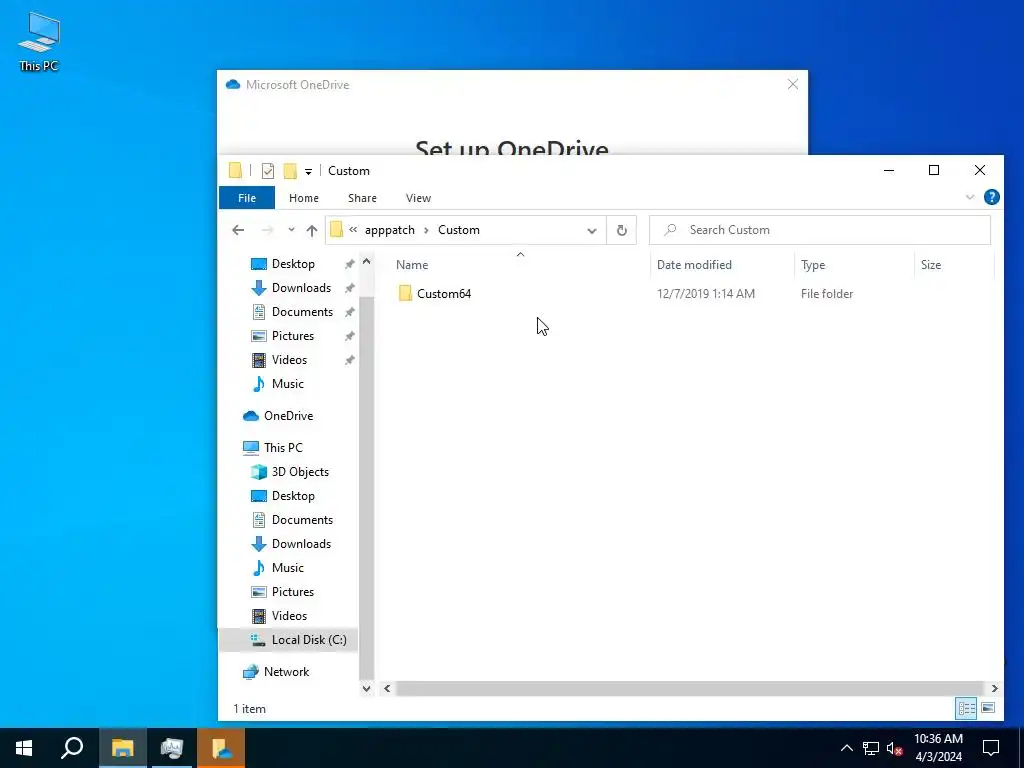Click the 12/7/2019 1:14 AM date cell
This screenshot has width=1024, height=768.
(705, 294)
